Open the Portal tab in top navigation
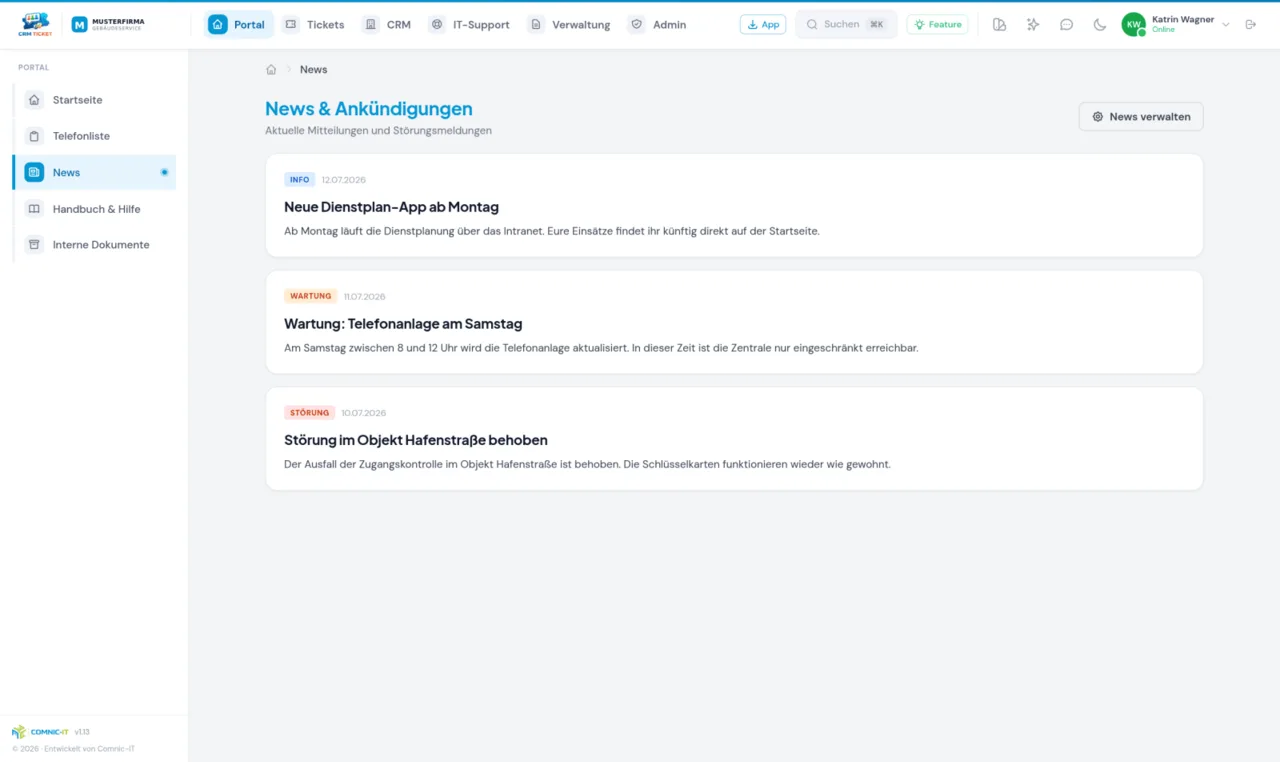The width and height of the screenshot is (1280, 762). 238,25
